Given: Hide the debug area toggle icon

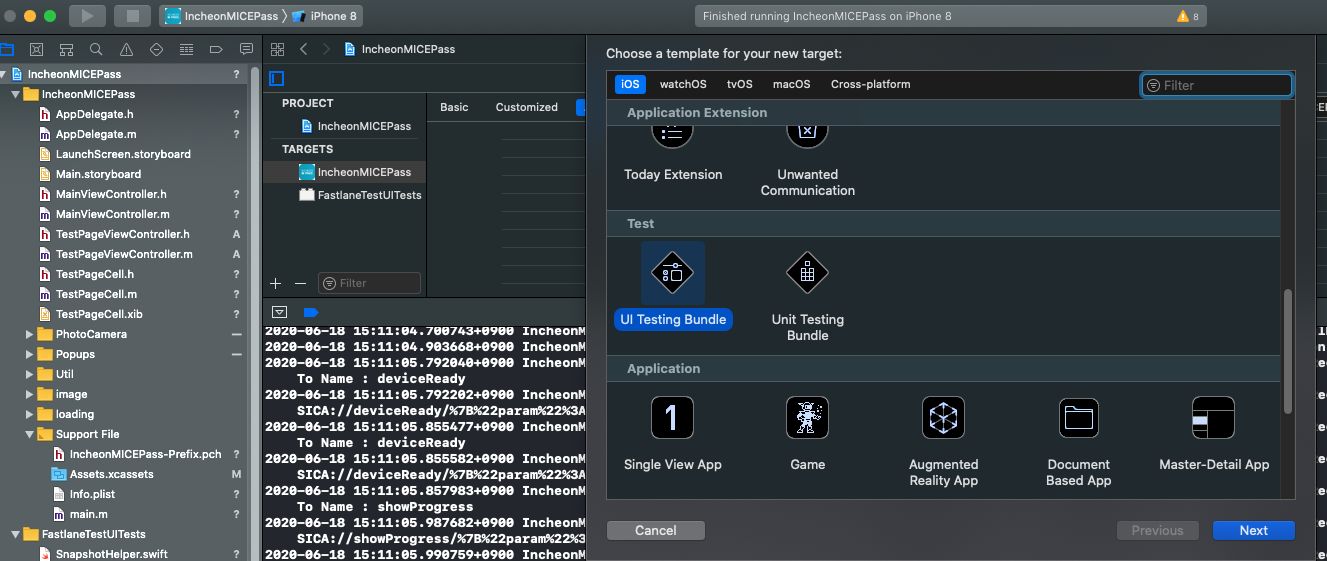Looking at the screenshot, I should pos(279,312).
